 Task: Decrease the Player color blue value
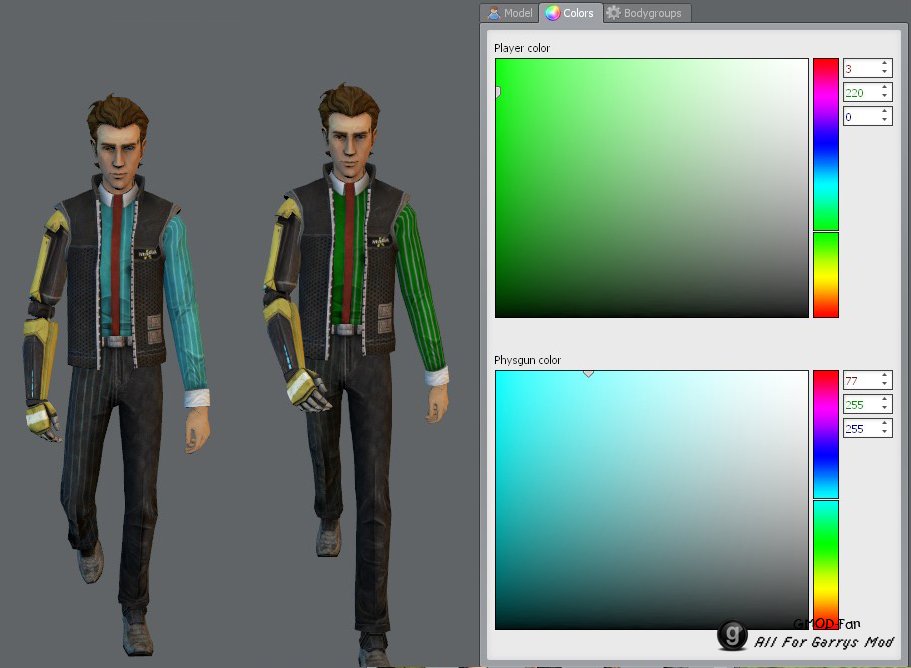coord(884,121)
